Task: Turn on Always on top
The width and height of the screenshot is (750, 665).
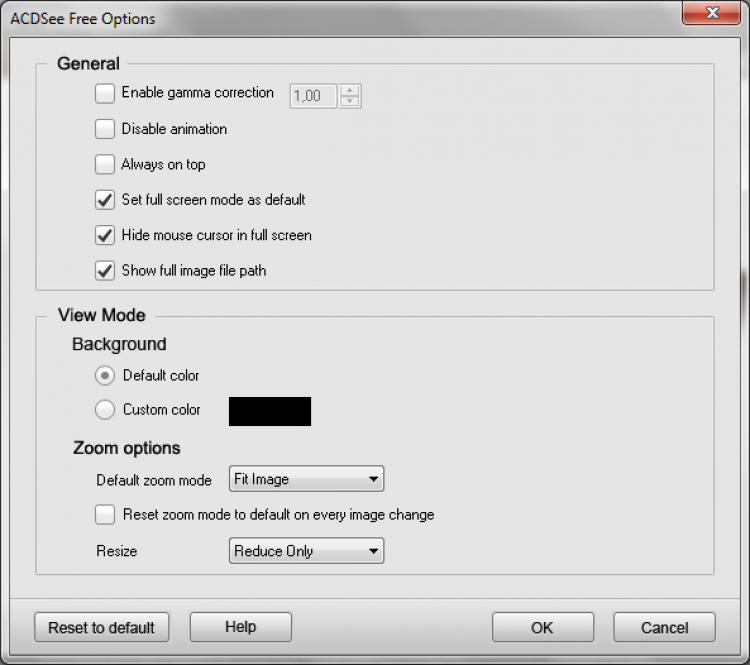Action: click(x=104, y=164)
